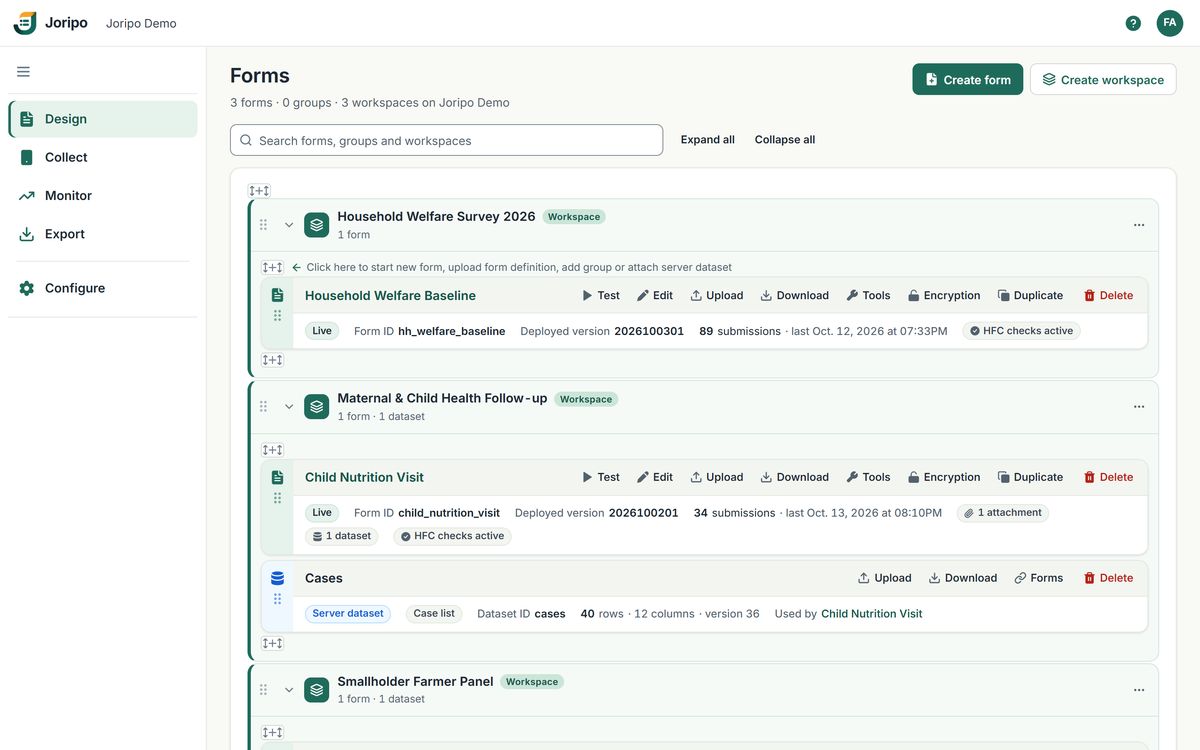Grab the drag handle of Maternal & Child Health Follow-up
This screenshot has width=1200, height=750.
point(264,407)
